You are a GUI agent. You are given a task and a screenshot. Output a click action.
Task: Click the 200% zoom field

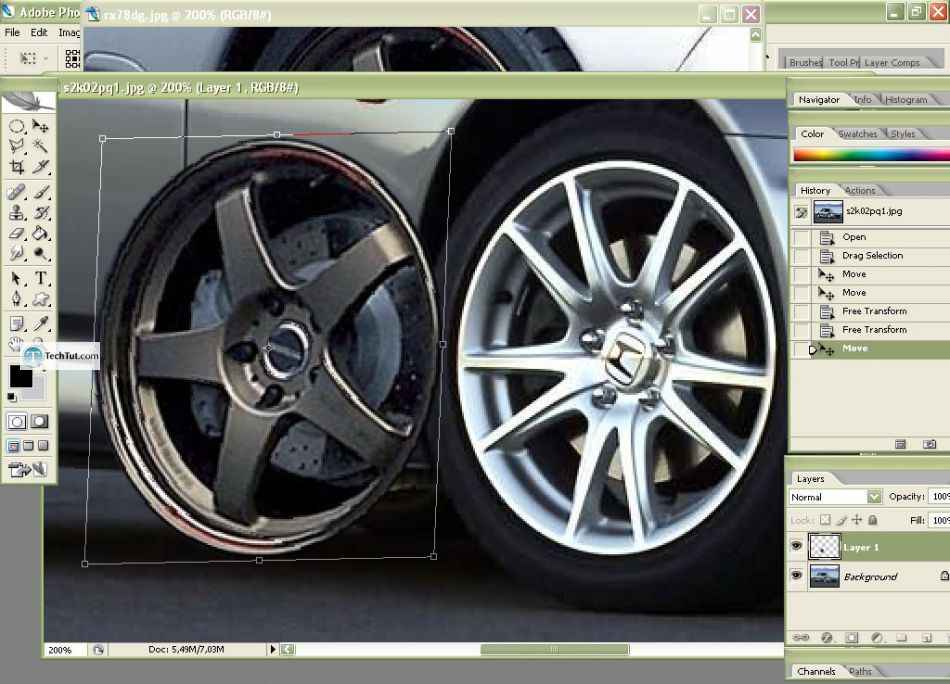click(x=64, y=650)
